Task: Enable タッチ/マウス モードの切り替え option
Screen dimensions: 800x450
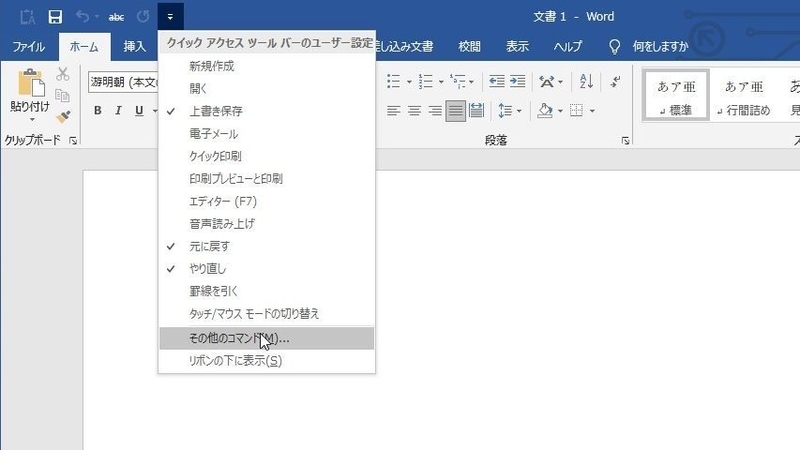Action: 266,313
